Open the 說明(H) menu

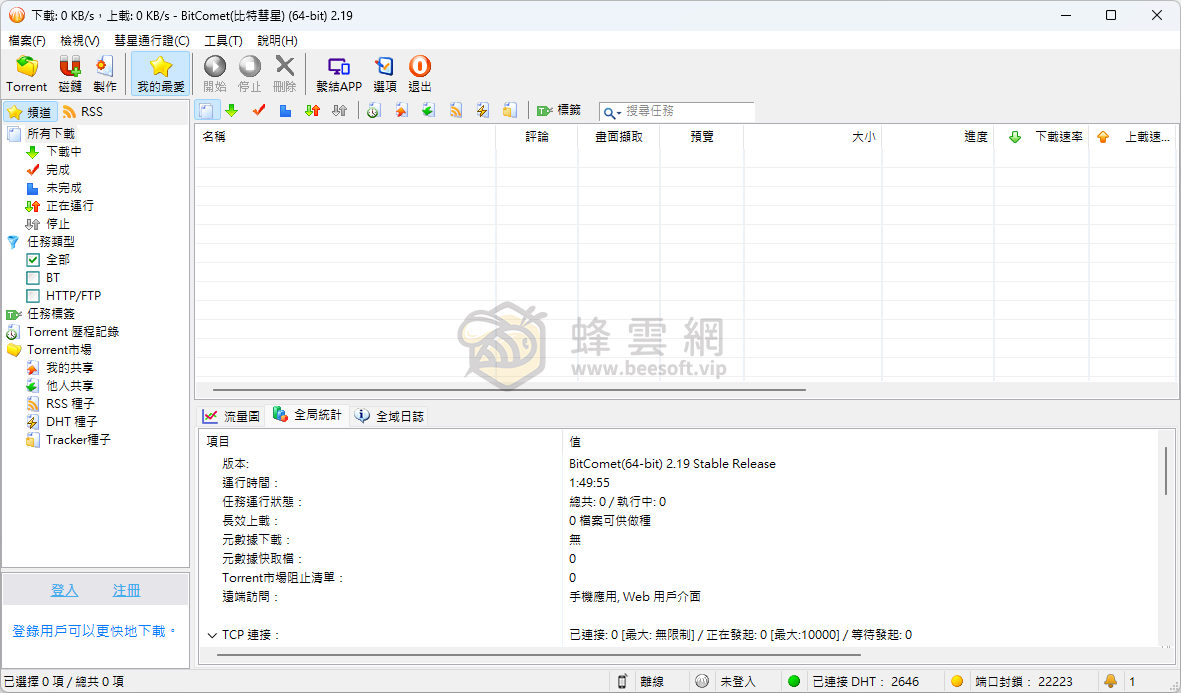click(x=277, y=41)
